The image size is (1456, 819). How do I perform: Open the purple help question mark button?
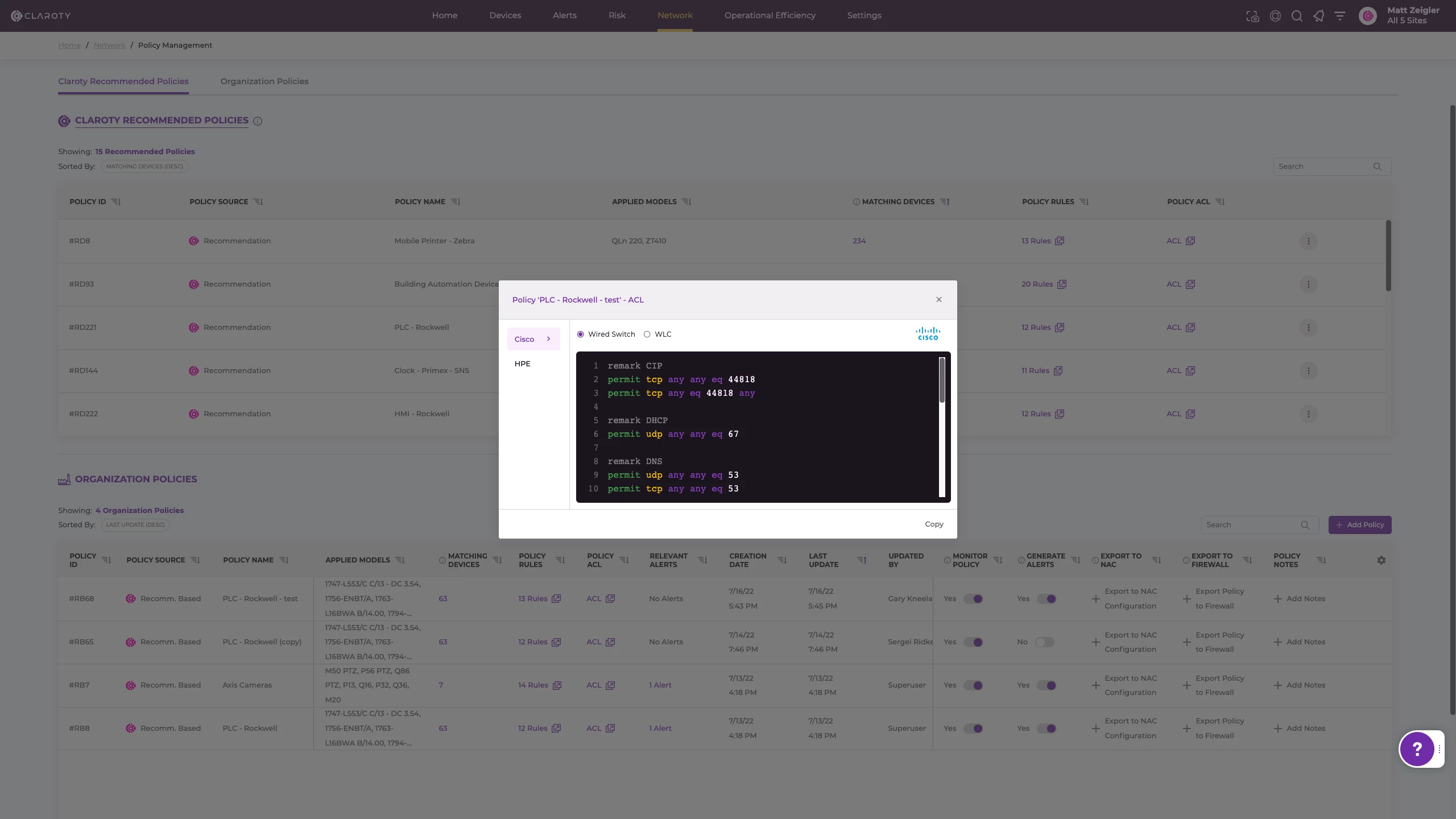[x=1417, y=749]
